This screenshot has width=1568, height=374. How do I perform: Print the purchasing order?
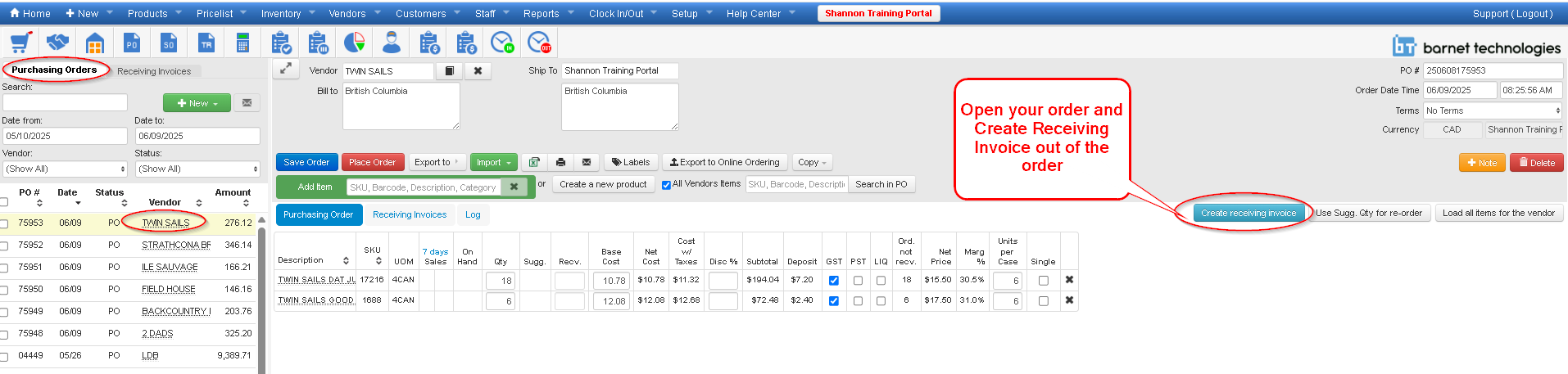coord(560,162)
